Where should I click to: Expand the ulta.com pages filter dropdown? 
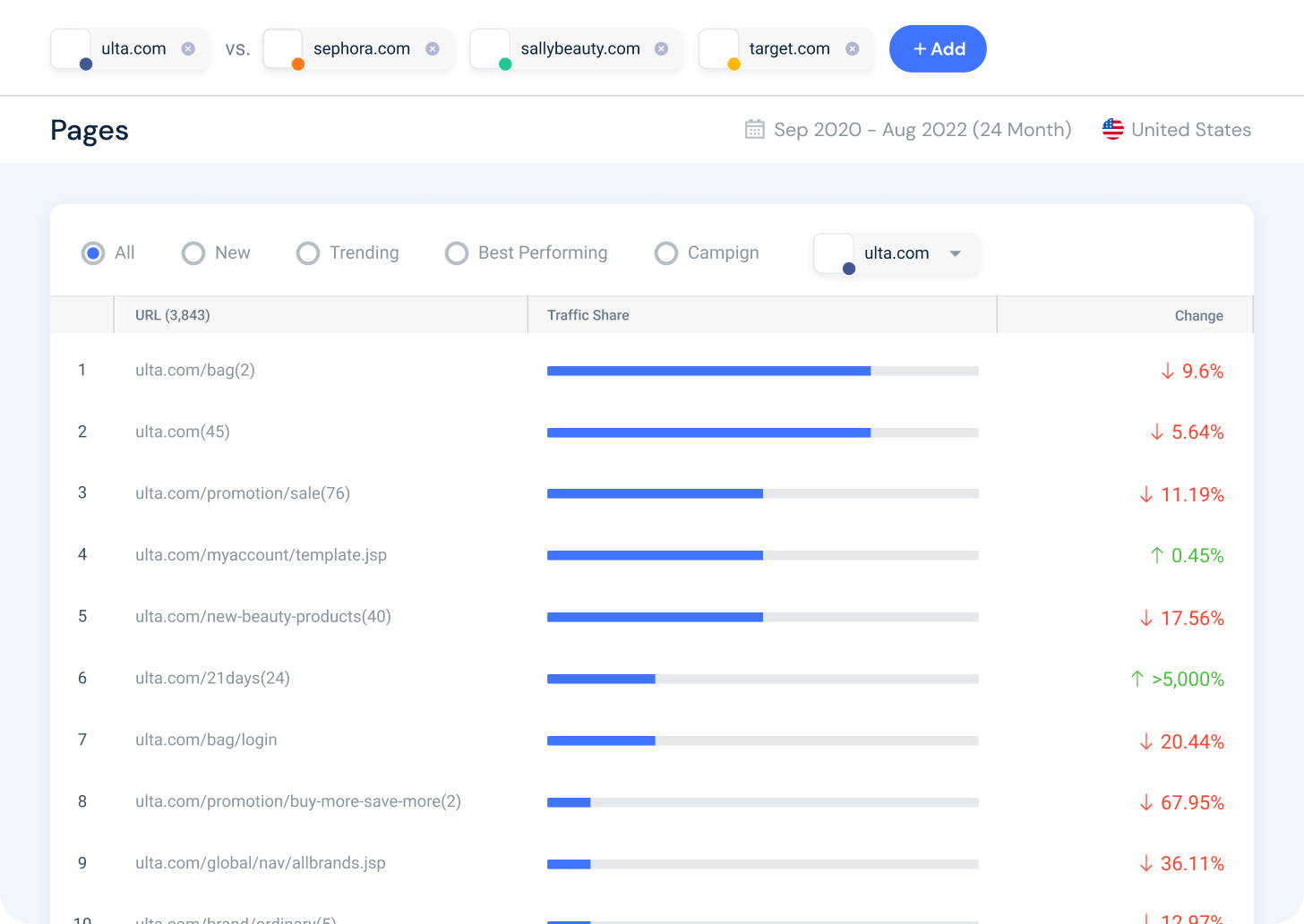955,253
